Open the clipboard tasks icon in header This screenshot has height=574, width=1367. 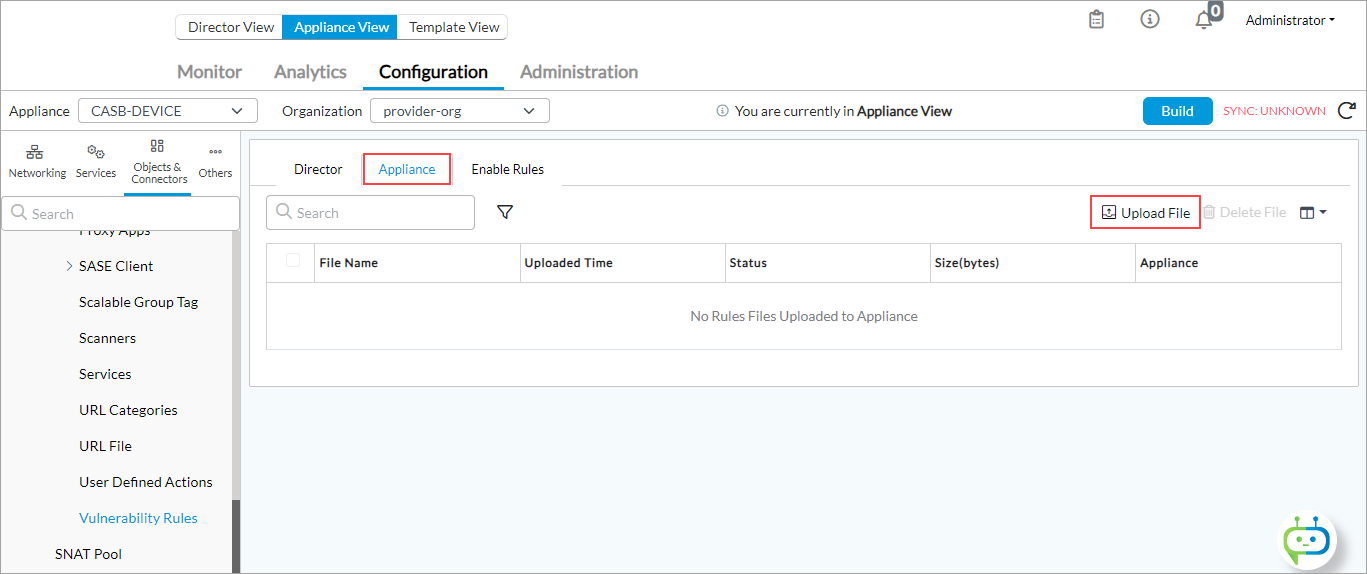pyautogui.click(x=1096, y=20)
